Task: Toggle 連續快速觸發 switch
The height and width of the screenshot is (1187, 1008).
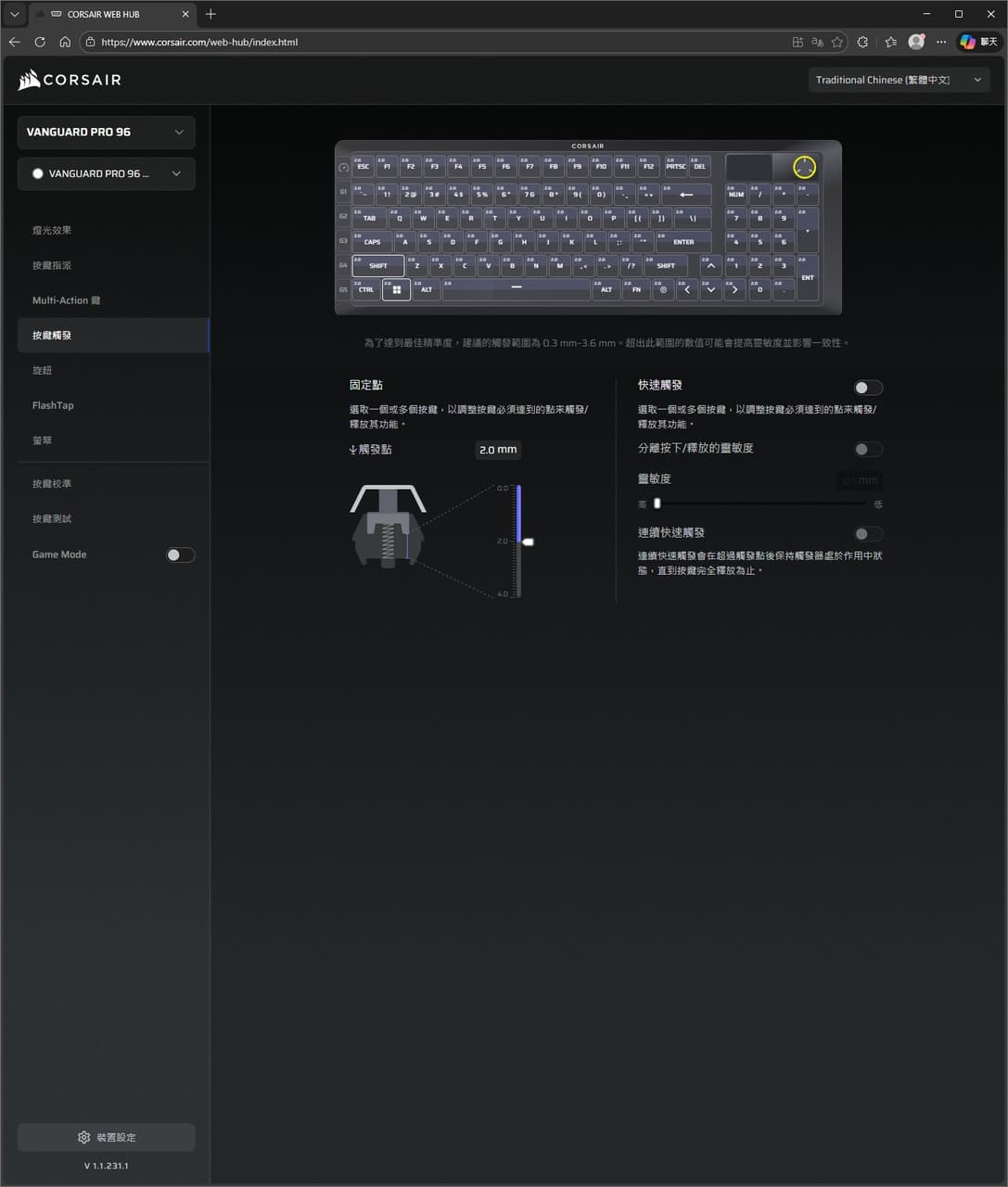Action: [x=868, y=534]
